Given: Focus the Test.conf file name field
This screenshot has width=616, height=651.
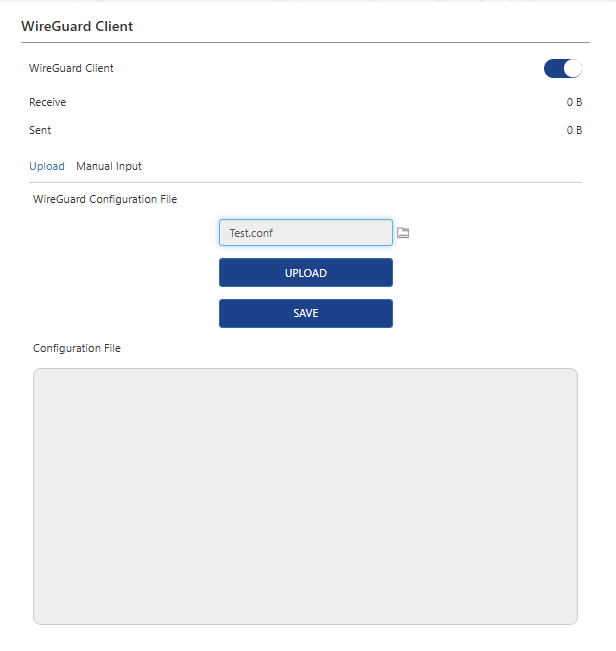Looking at the screenshot, I should point(305,233).
